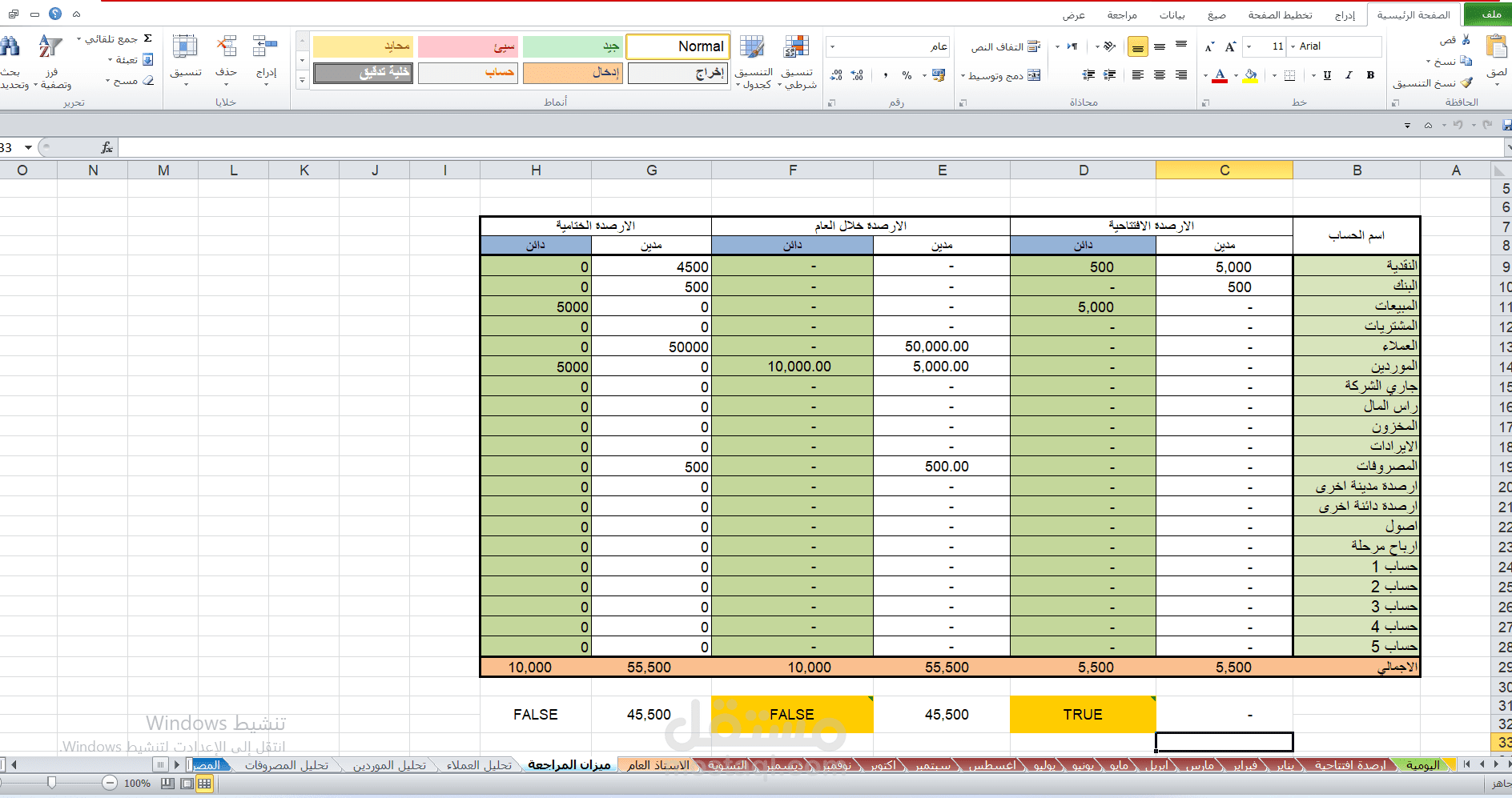
Task: Open the Review (مراجعة) ribbon tab
Action: click(1122, 15)
